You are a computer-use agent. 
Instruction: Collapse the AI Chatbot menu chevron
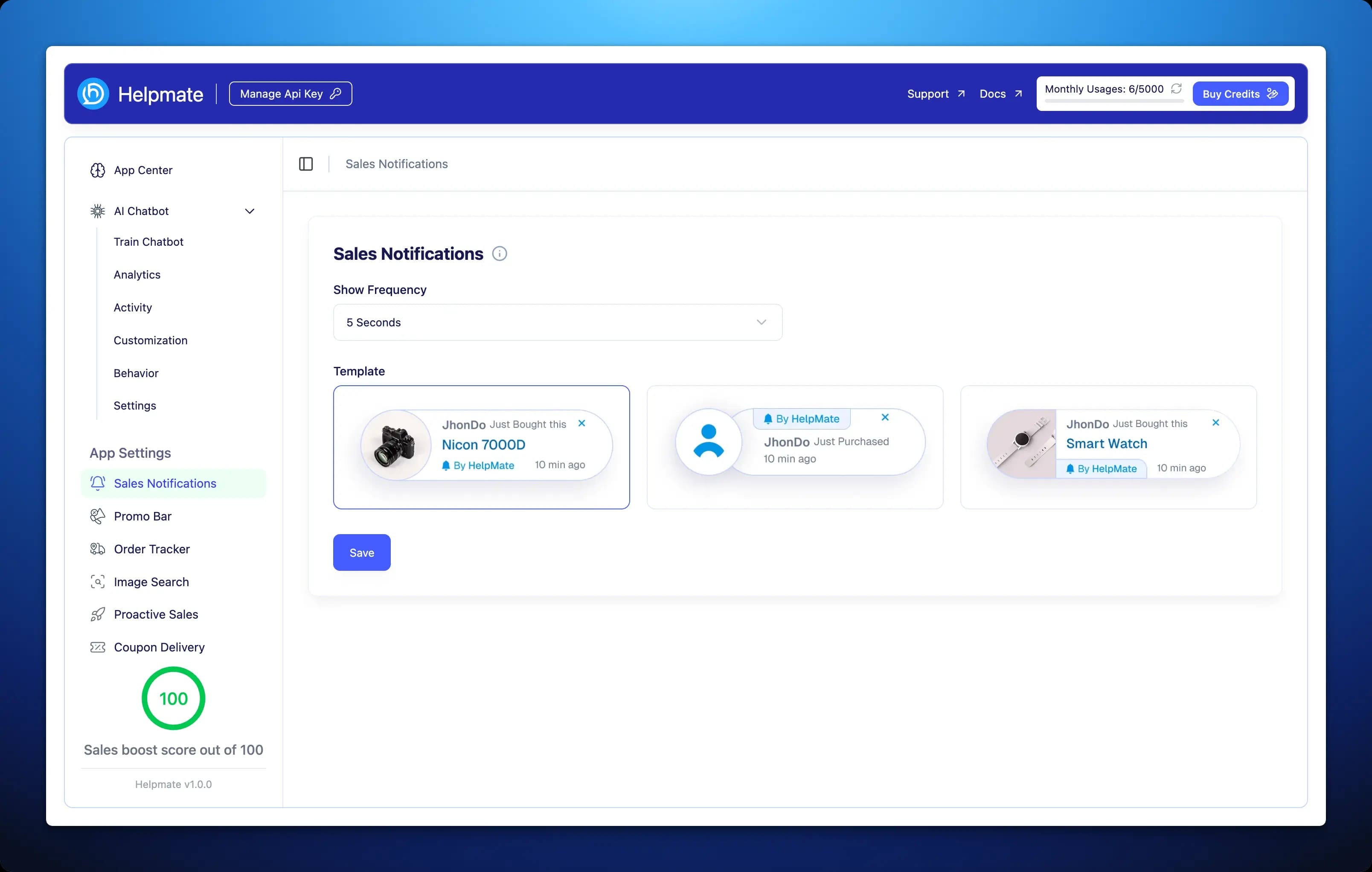250,212
